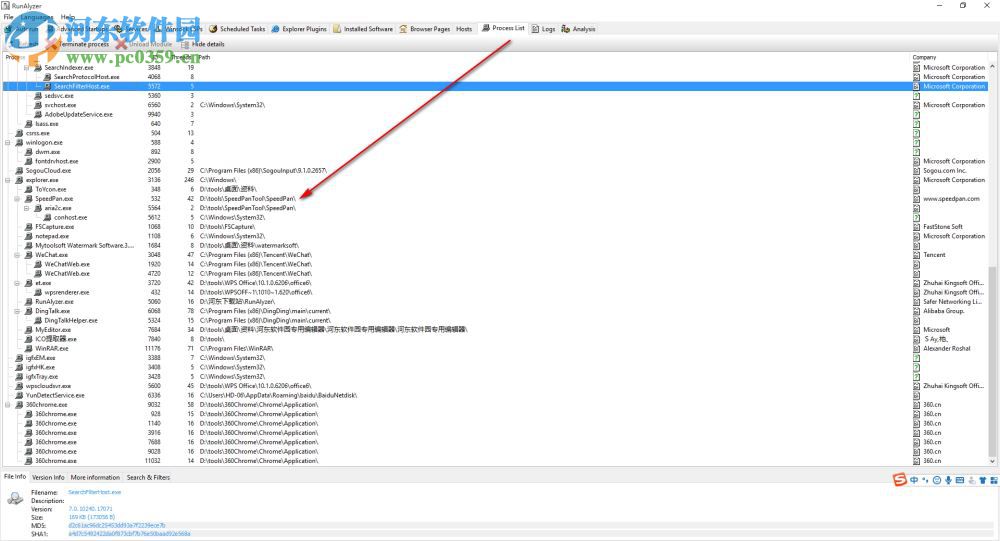The image size is (1000, 541).
Task: Click the SogouCloud.exe process icon
Action: coord(19,170)
